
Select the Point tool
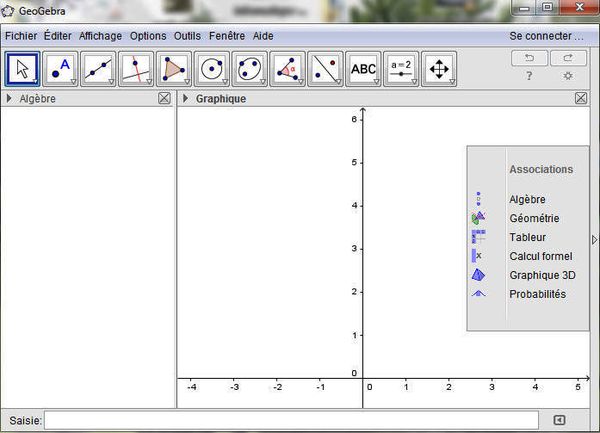pyautogui.click(x=60, y=69)
